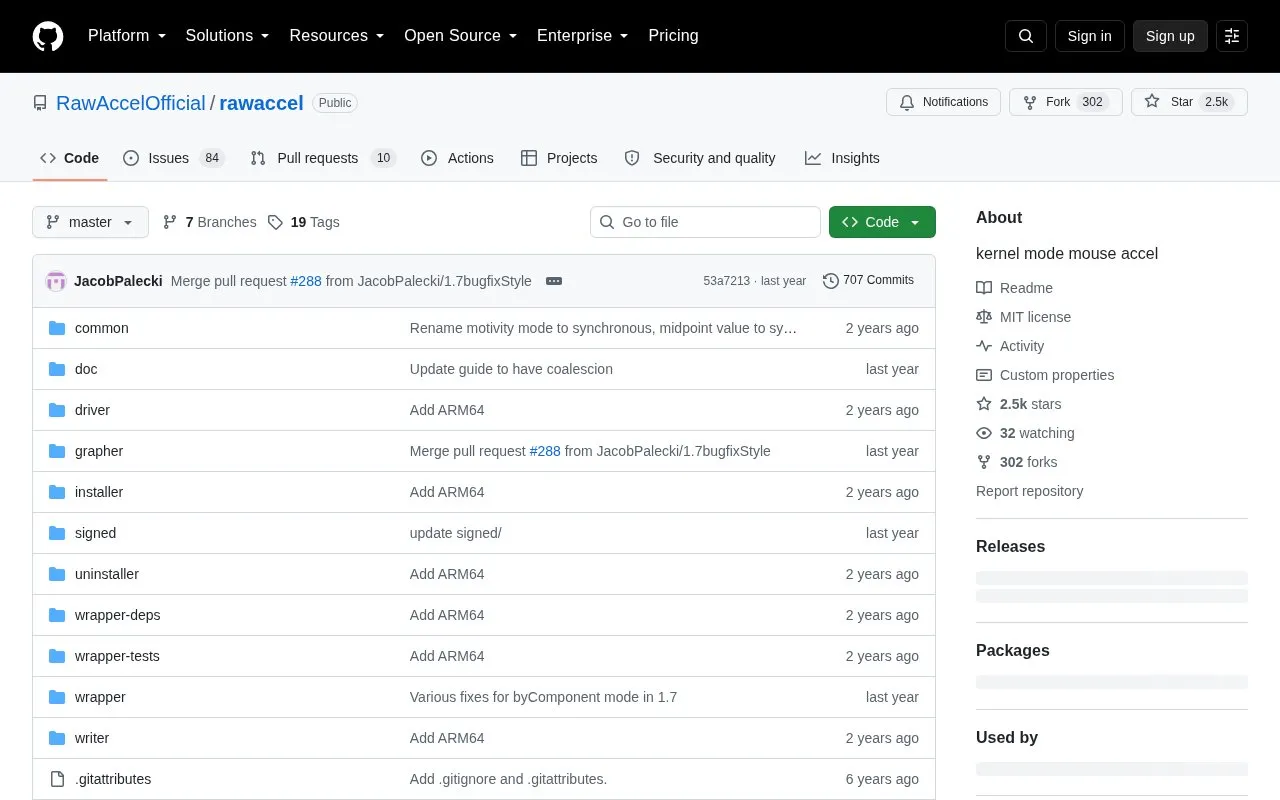Click the ellipsis to expand commit message
Image resolution: width=1280 pixels, height=800 pixels.
click(554, 281)
